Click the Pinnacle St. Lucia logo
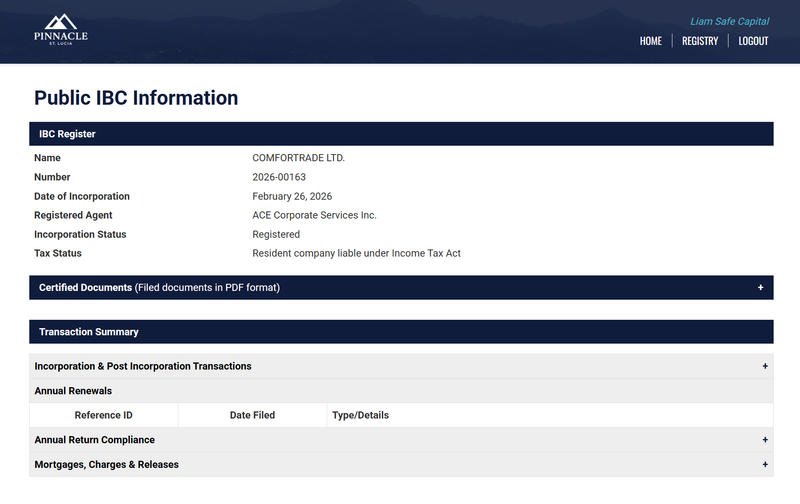 (x=61, y=30)
